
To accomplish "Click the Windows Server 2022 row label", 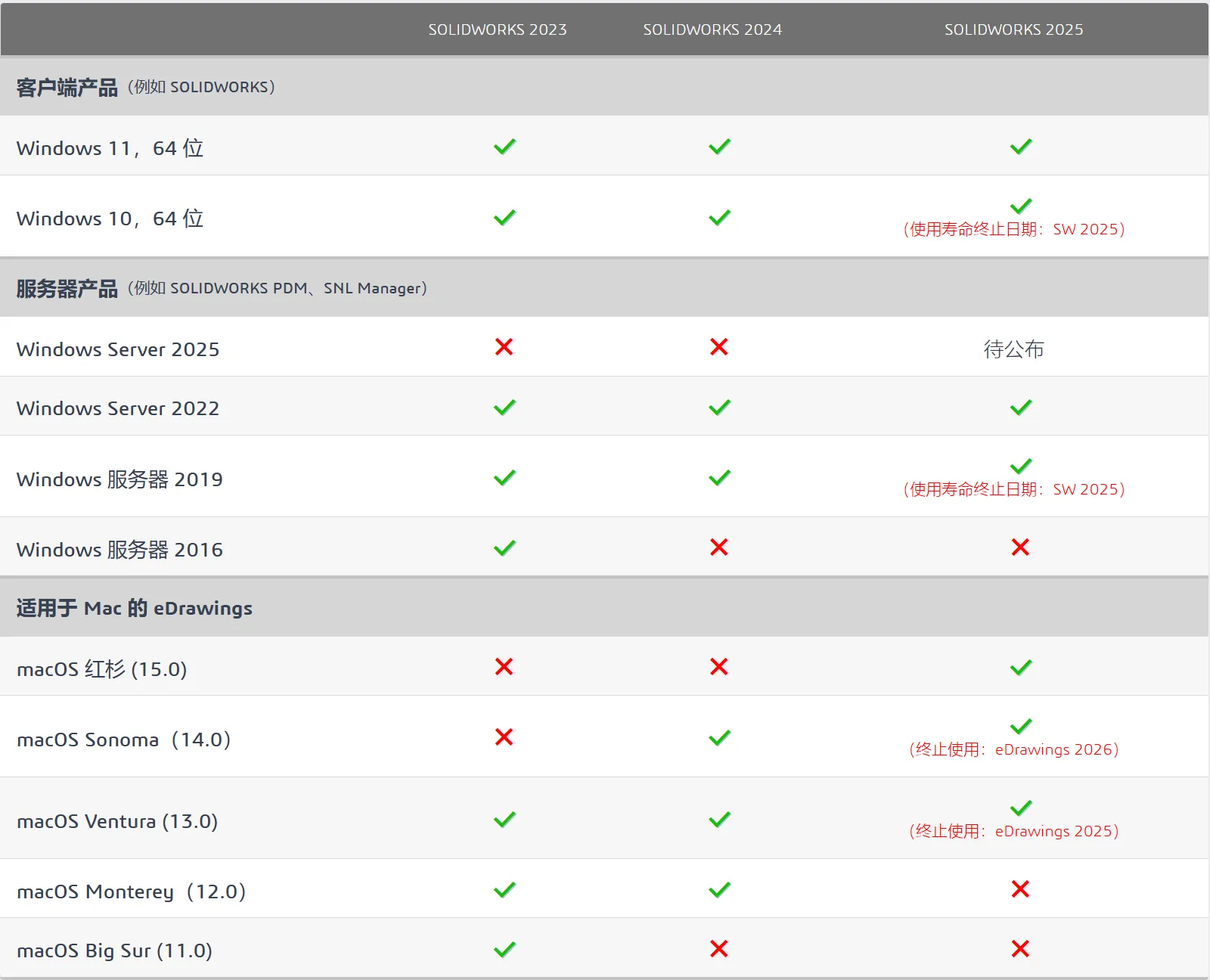I will pos(118,408).
